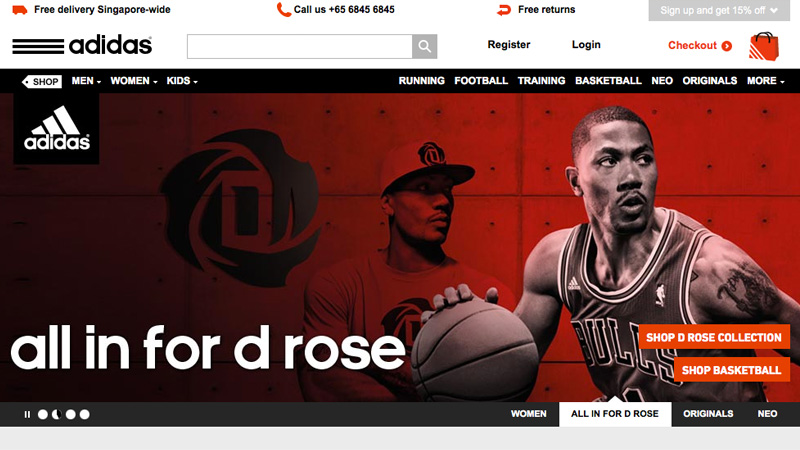Click the Login link
The width and height of the screenshot is (800, 450).
[586, 45]
